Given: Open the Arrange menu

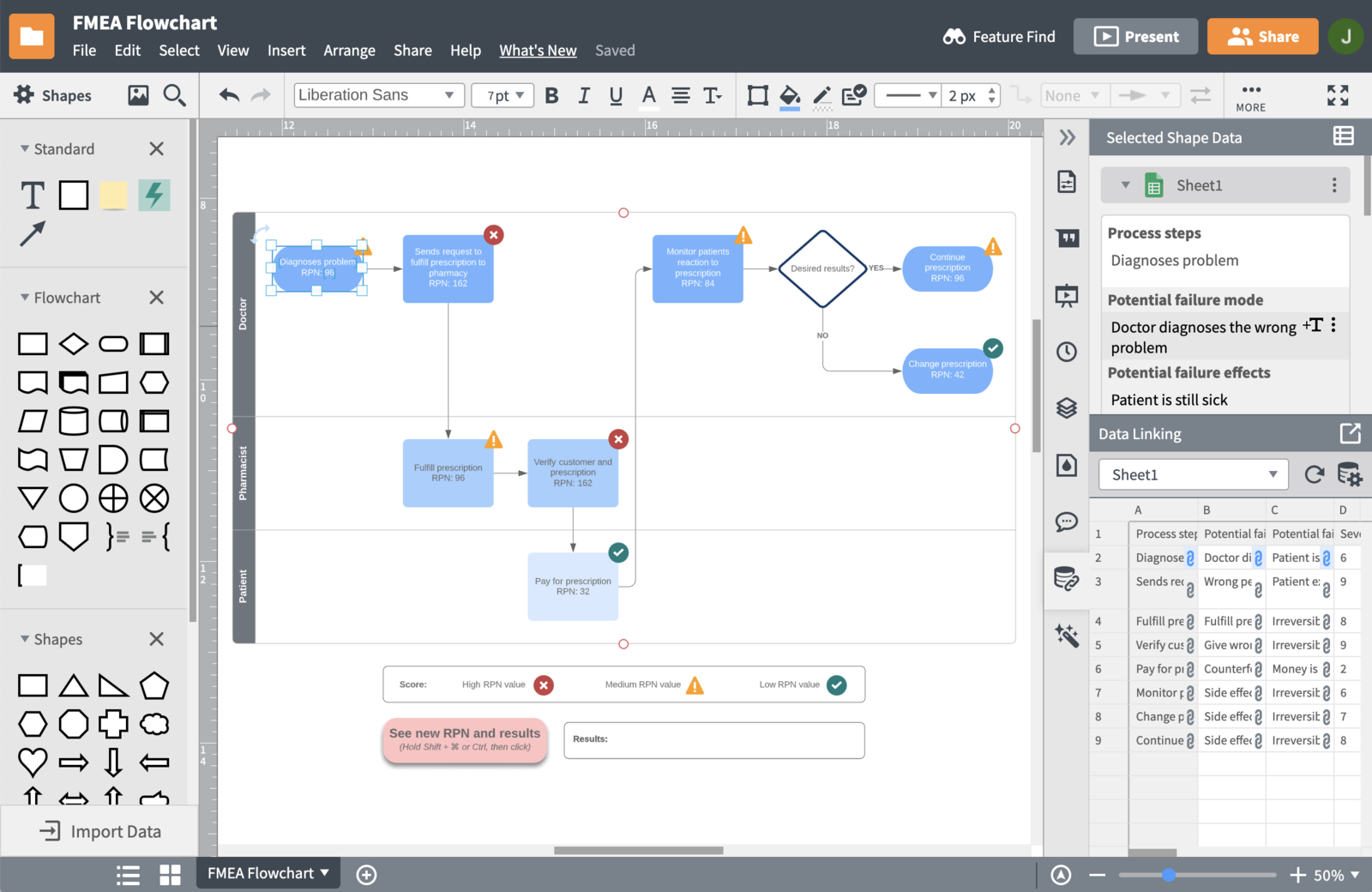Looking at the screenshot, I should [x=349, y=51].
